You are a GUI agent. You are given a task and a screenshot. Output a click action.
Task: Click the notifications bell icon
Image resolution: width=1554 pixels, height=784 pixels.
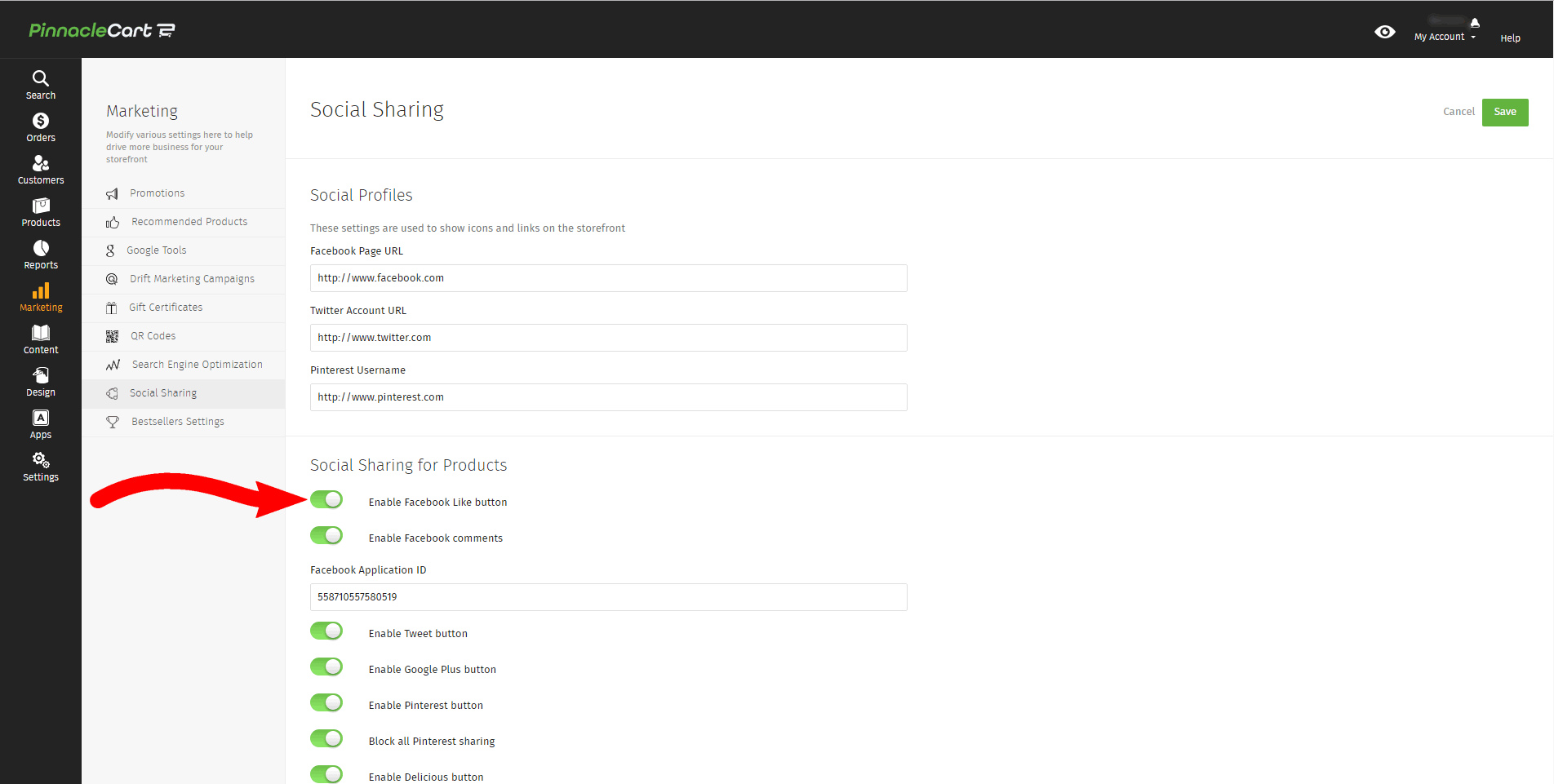(x=1475, y=22)
